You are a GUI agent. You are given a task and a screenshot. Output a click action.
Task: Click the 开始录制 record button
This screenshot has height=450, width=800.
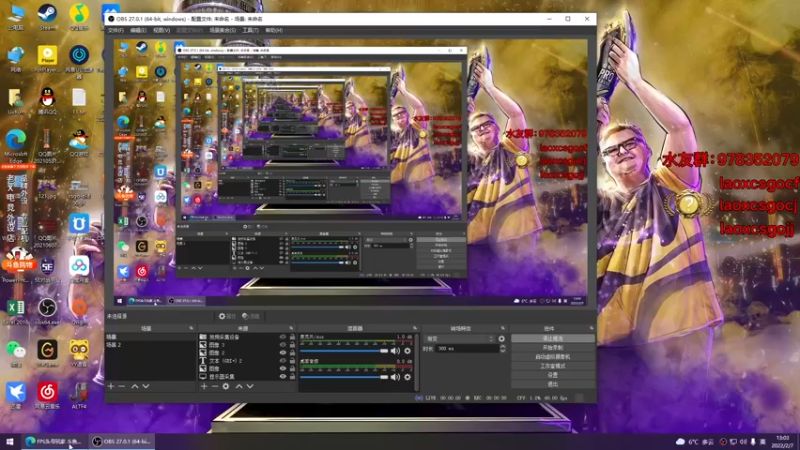[553, 347]
